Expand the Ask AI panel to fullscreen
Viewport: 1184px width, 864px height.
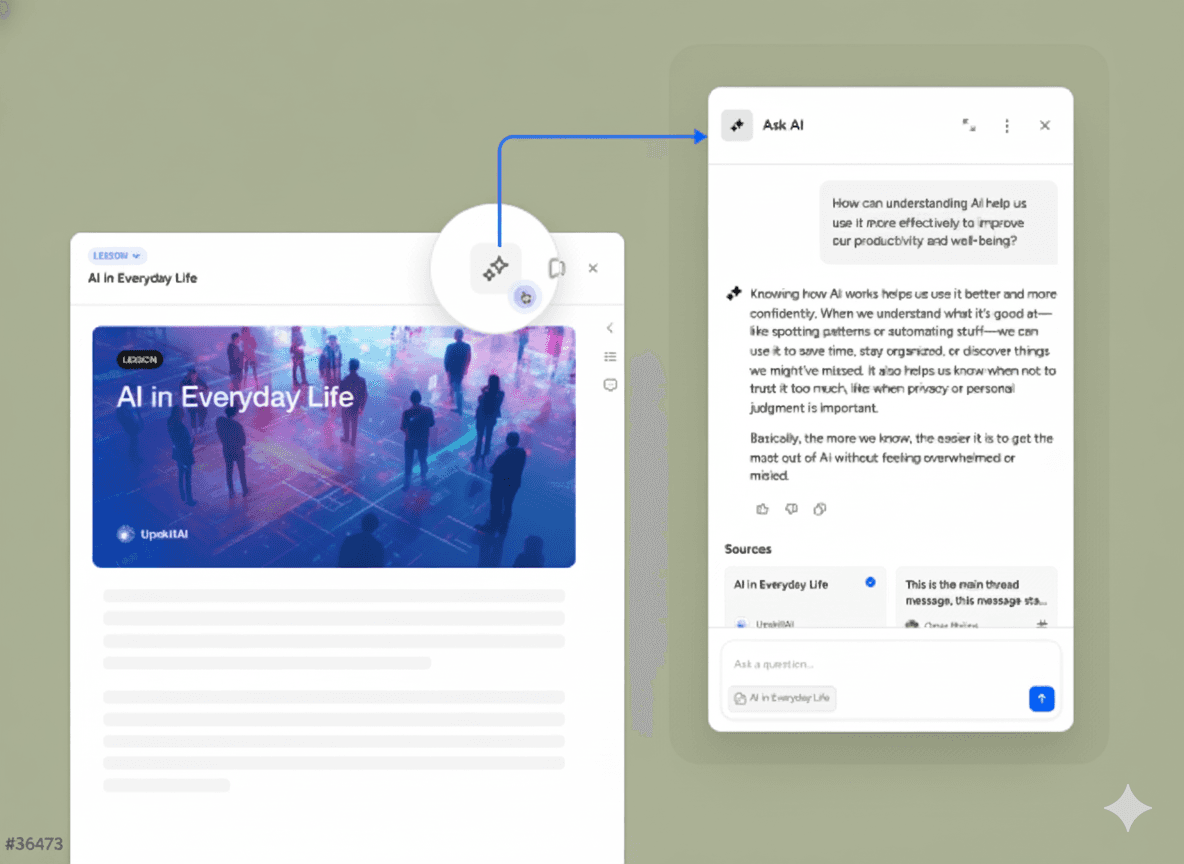(969, 125)
